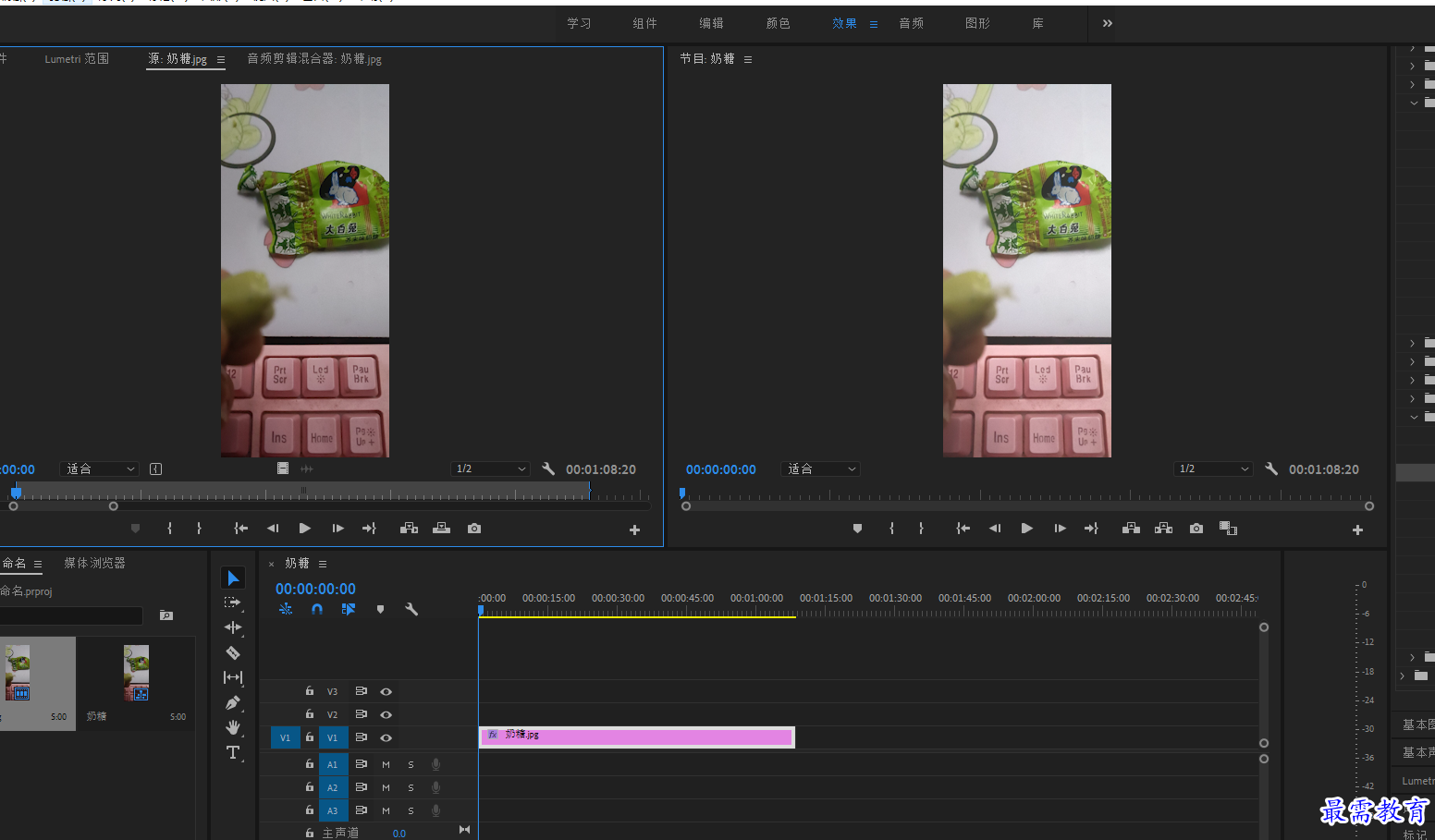
Task: Switch to 学习 workspace
Action: 580,23
